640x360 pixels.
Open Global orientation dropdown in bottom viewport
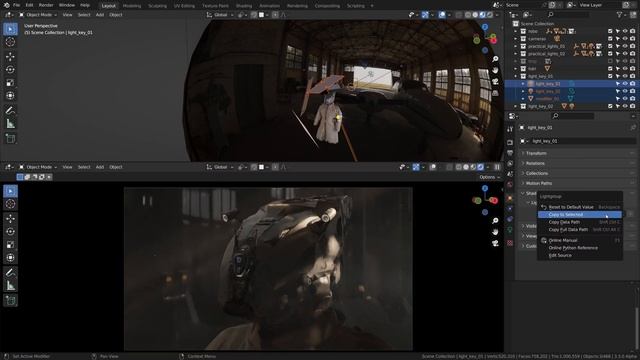pos(220,167)
